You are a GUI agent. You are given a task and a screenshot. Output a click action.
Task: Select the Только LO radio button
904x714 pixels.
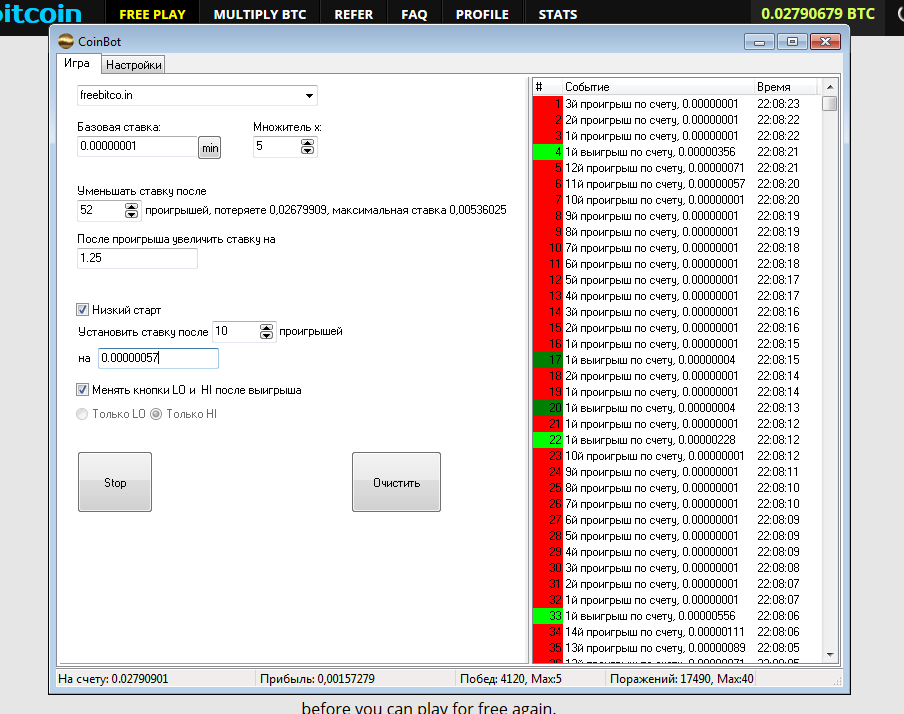[x=82, y=414]
